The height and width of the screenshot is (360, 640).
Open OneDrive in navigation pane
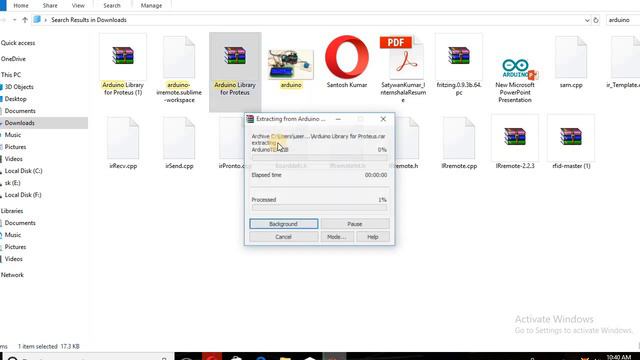tap(13, 59)
